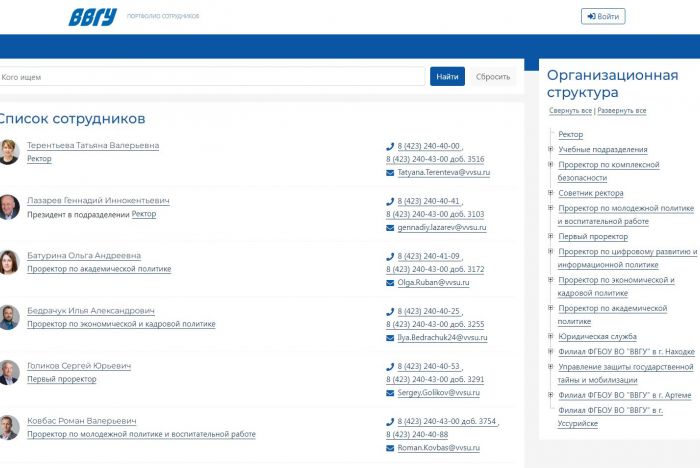Click the ВВГУ logo in header

(x=92, y=16)
